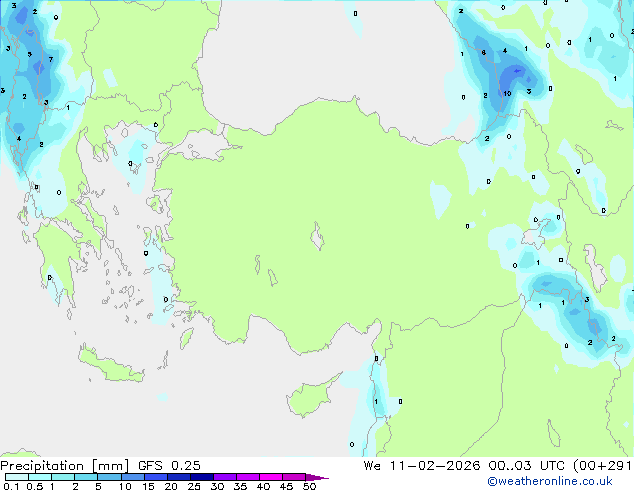Select the 2–5 mm legend swatch
The height and width of the screenshot is (490, 634).
86,477
